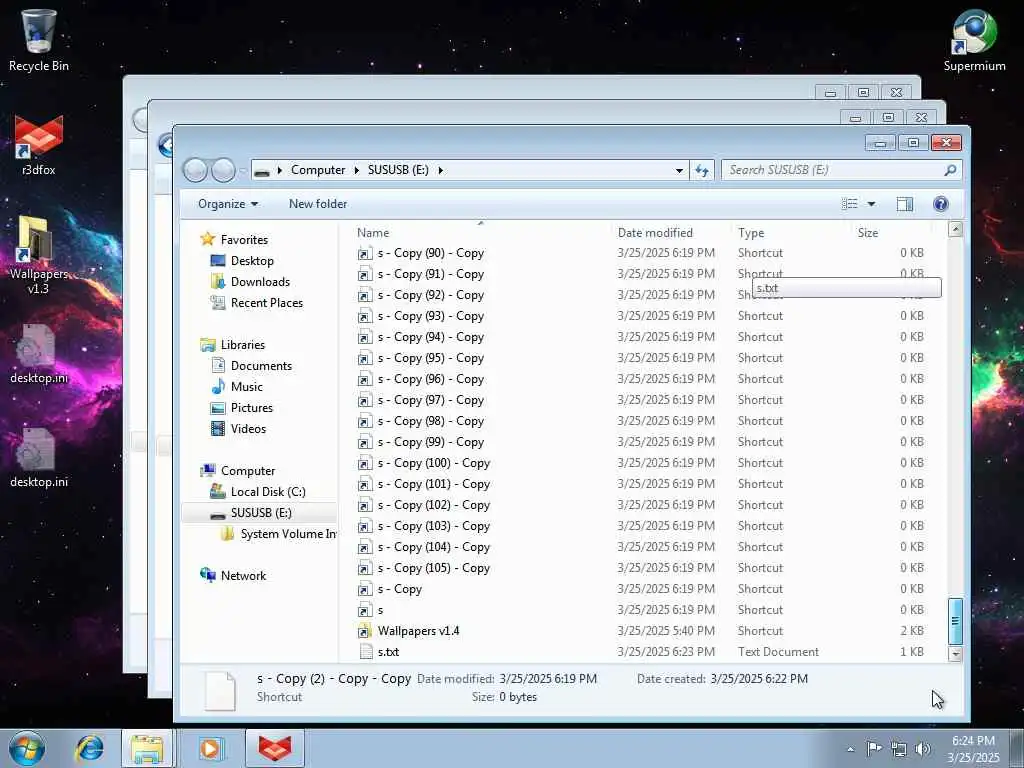Viewport: 1024px width, 768px height.
Task: Open Desktop under Favorites
Action: (x=252, y=261)
